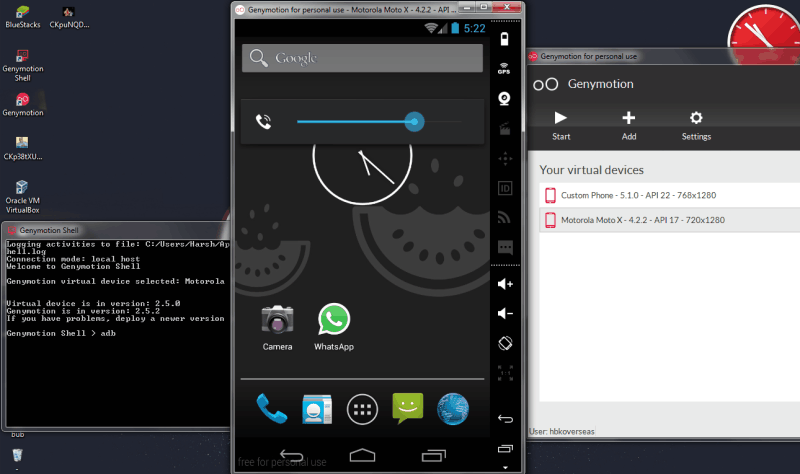Viewport: 800px width, 474px height.
Task: Click the Google search bar on the emulator
Action: coord(362,58)
